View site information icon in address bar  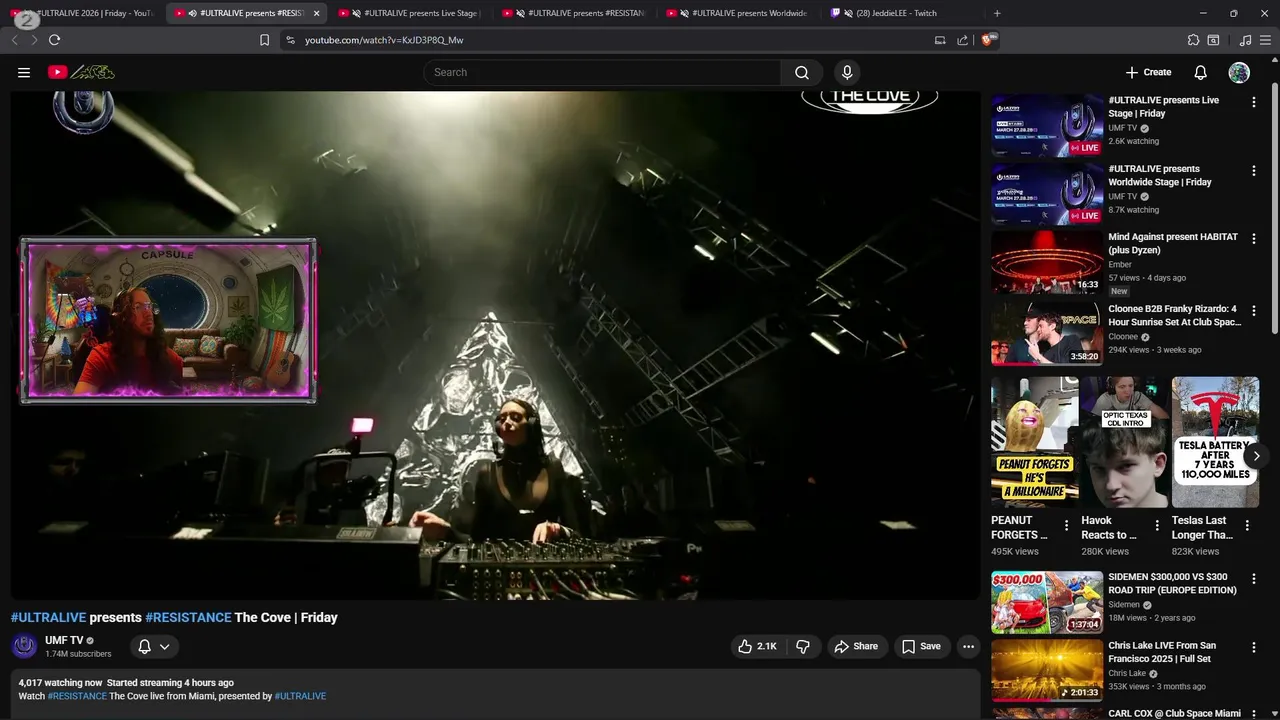coord(290,40)
